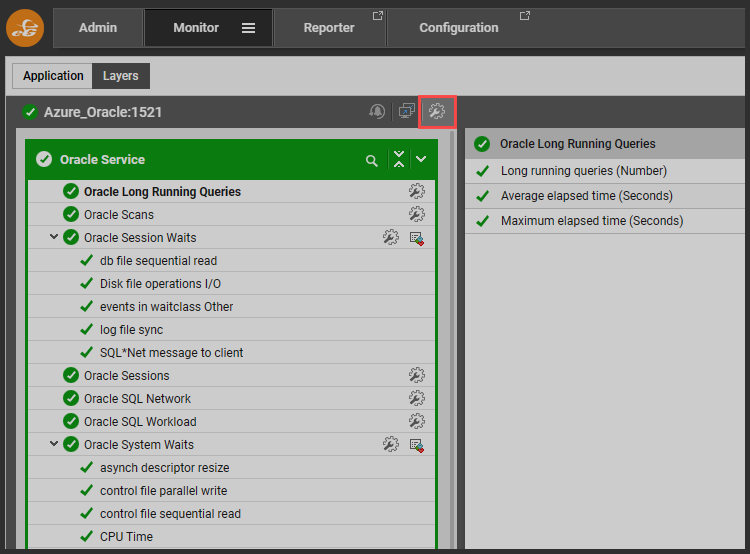Configure Oracle SQL Workload wrench icon
Image resolution: width=750 pixels, height=554 pixels.
(417, 421)
